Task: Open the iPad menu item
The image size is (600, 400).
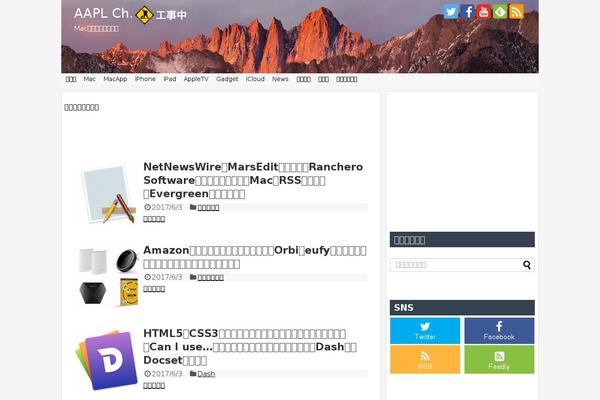Action: pyautogui.click(x=170, y=79)
